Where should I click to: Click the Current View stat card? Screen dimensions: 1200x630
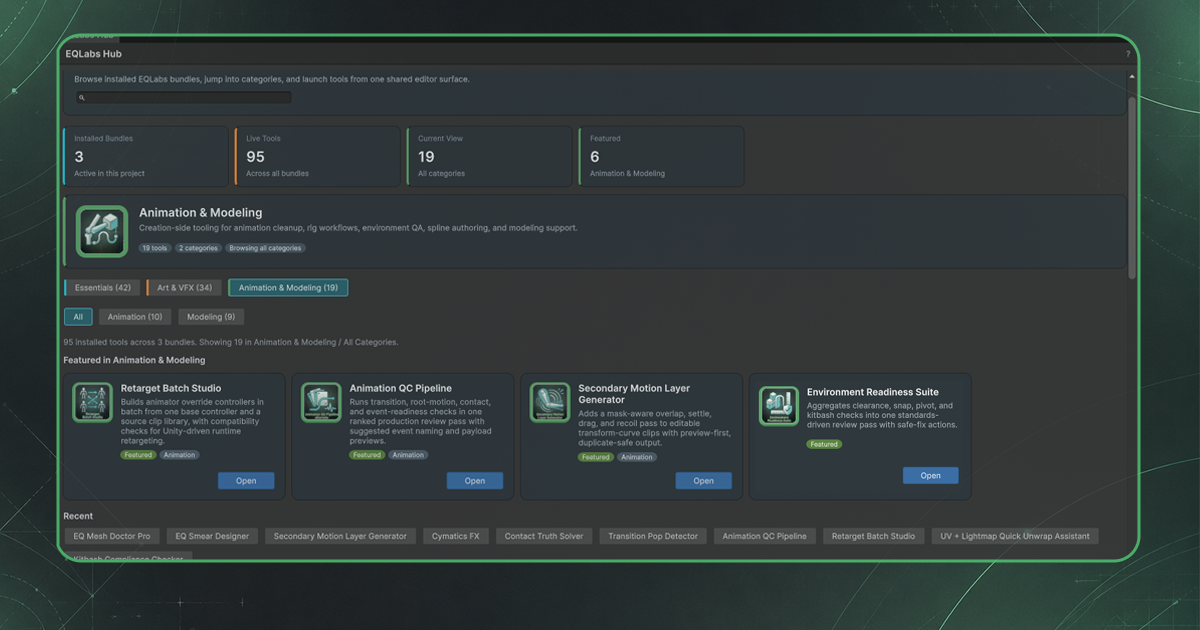point(490,156)
